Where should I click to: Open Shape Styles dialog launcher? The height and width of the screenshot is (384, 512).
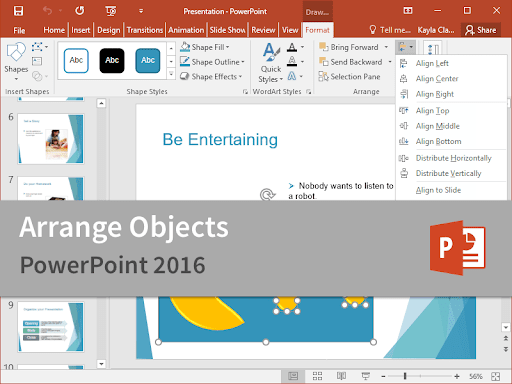[245, 92]
